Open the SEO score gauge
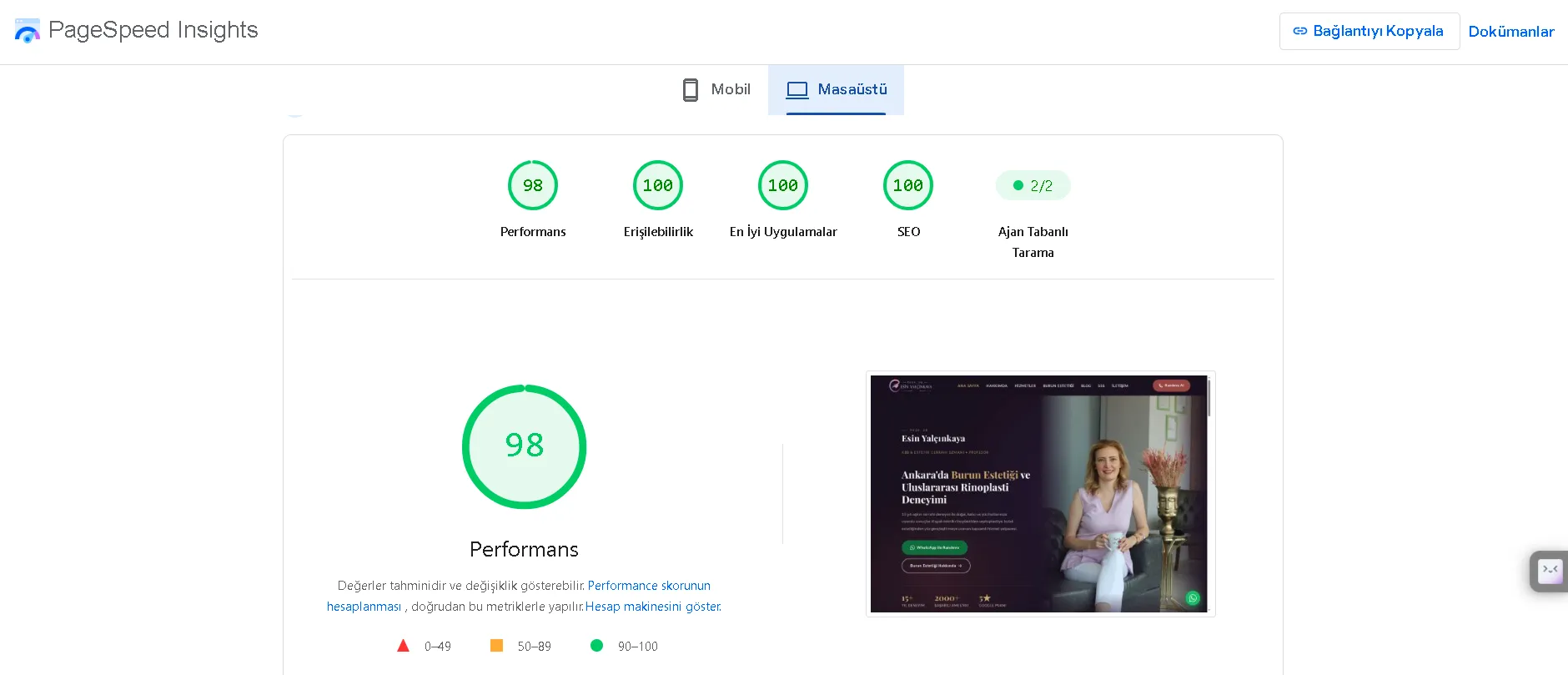Image resolution: width=1568 pixels, height=675 pixels. click(908, 185)
